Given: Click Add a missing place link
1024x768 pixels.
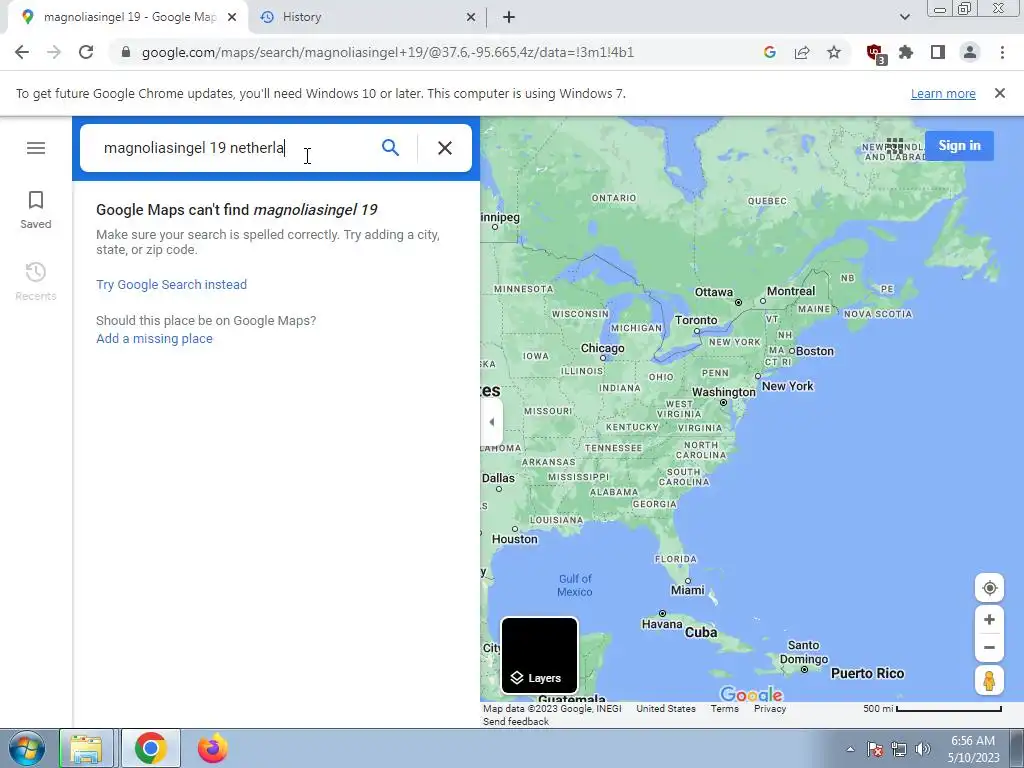Looking at the screenshot, I should coord(154,339).
